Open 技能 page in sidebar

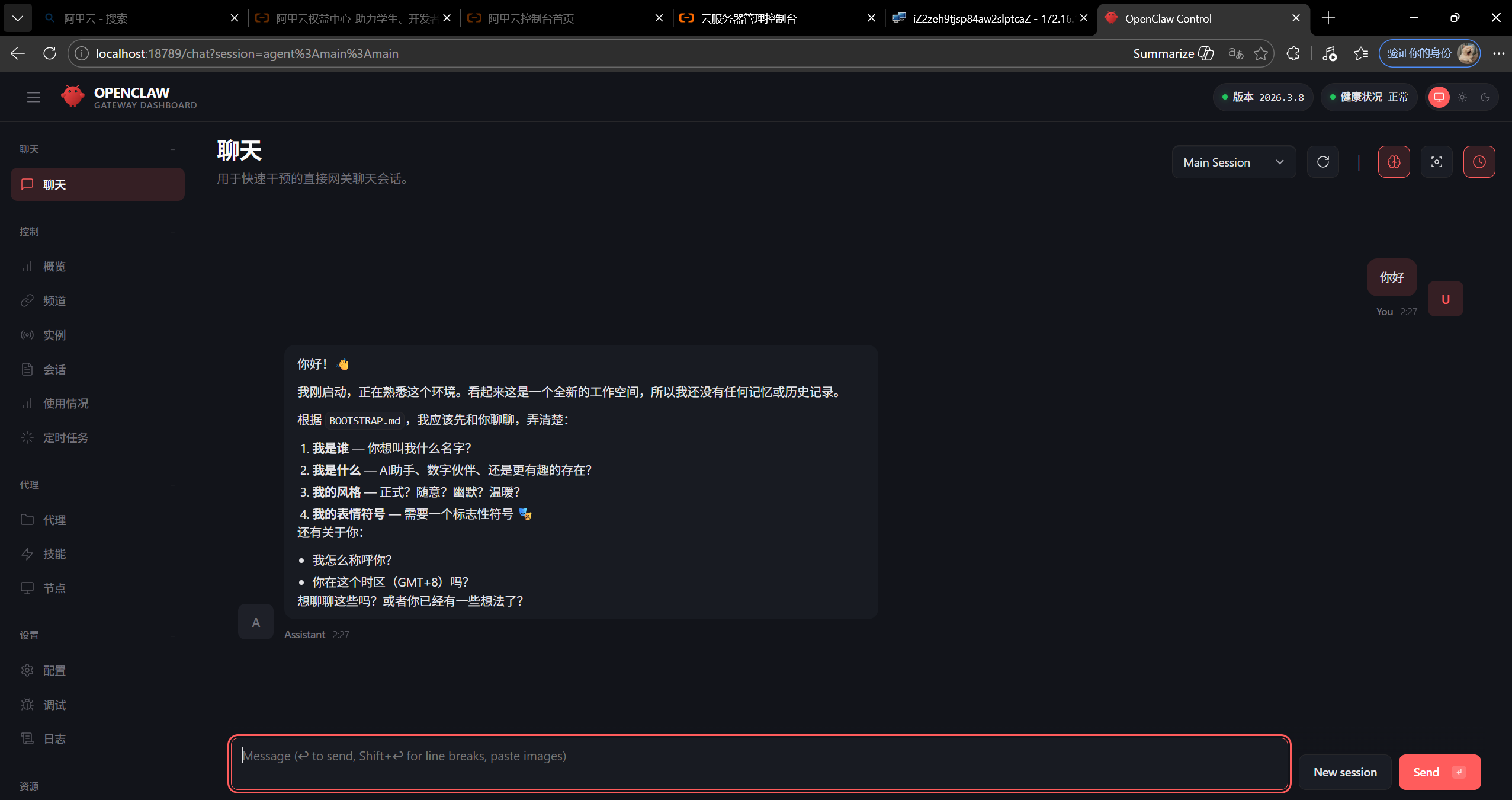pos(54,553)
